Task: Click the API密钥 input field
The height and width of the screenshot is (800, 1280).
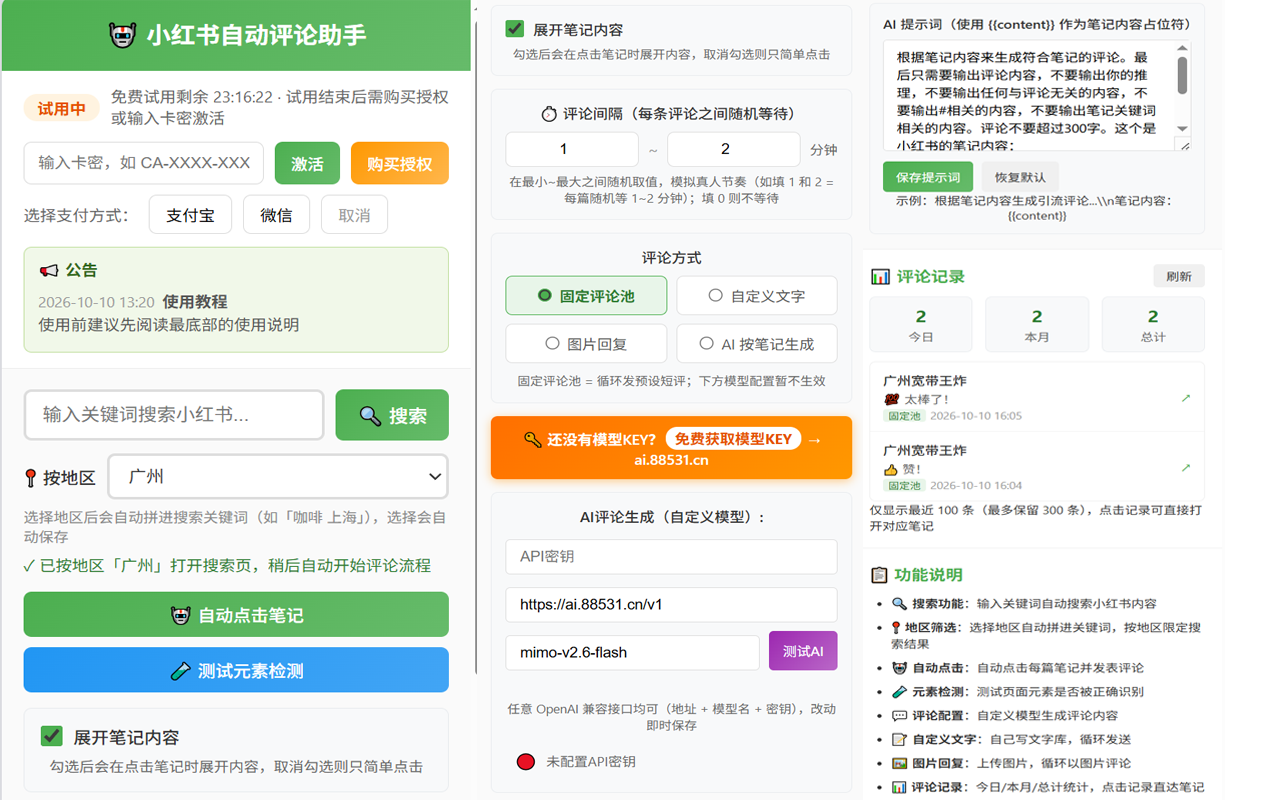Action: [671, 557]
